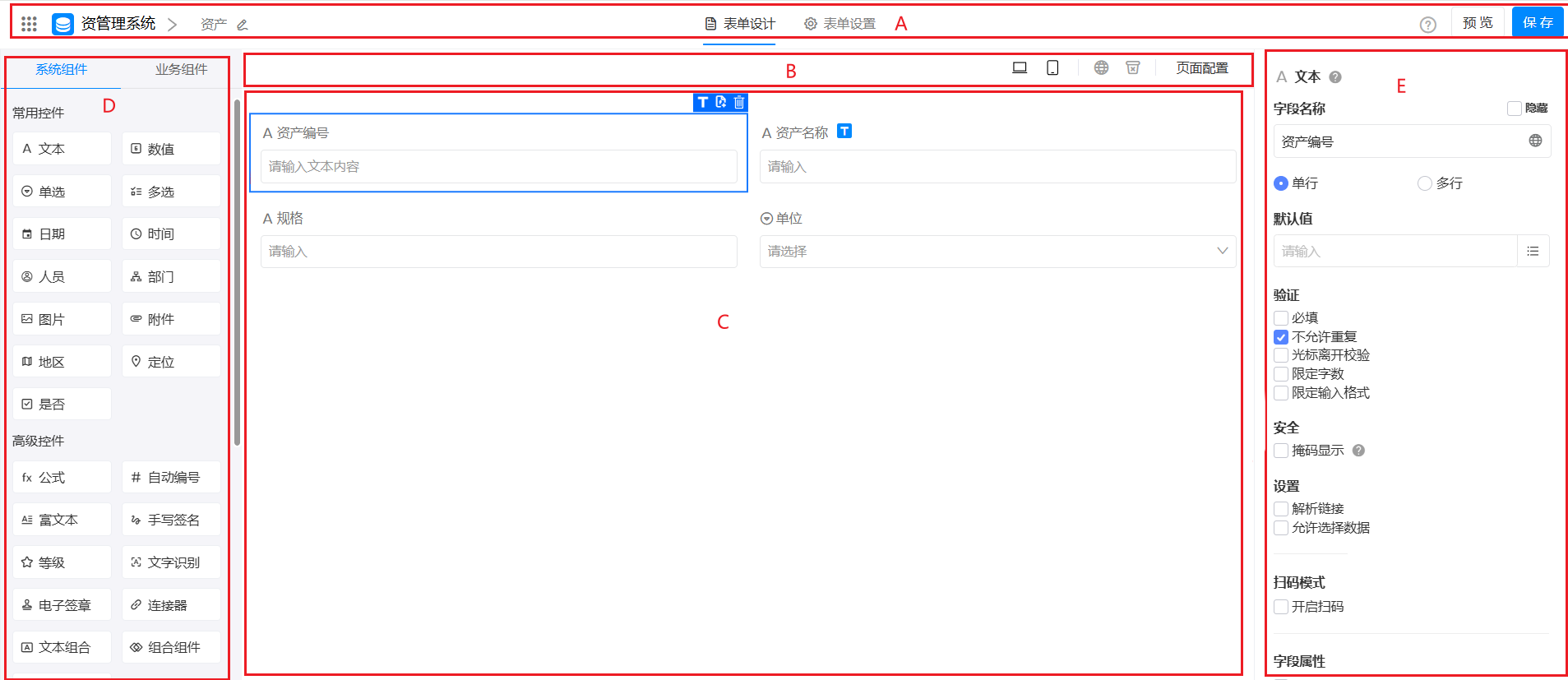Open default value list selector icon

(x=1533, y=252)
